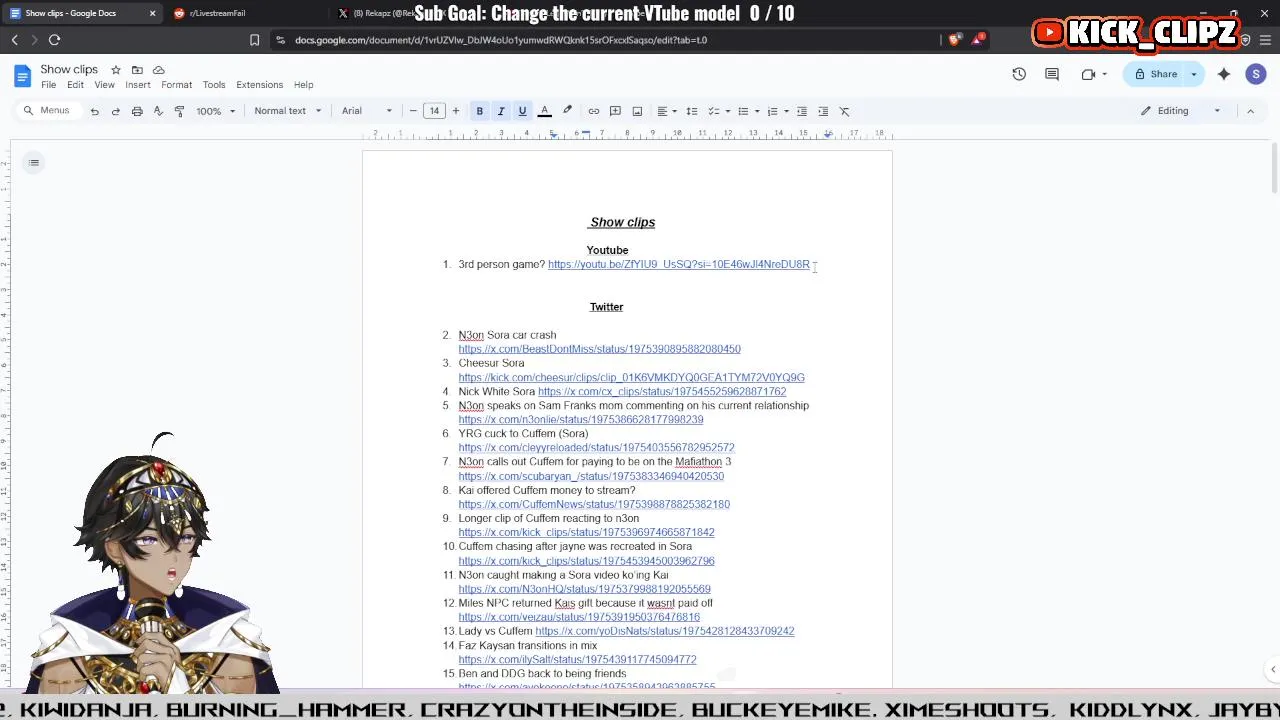This screenshot has height=720, width=1280.
Task: Insert a link using the chain icon
Action: [594, 111]
